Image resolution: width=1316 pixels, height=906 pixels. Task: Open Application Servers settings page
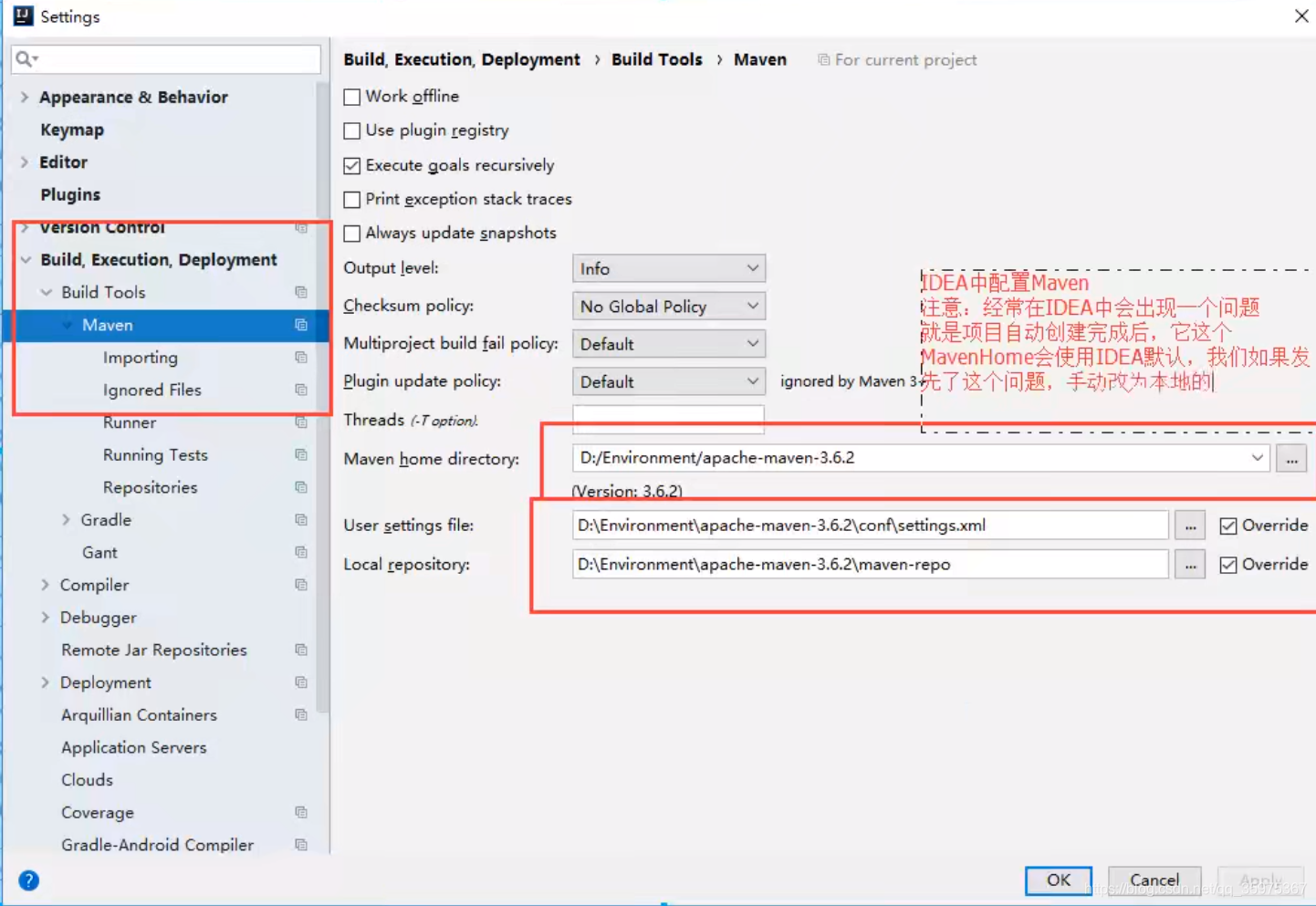134,747
